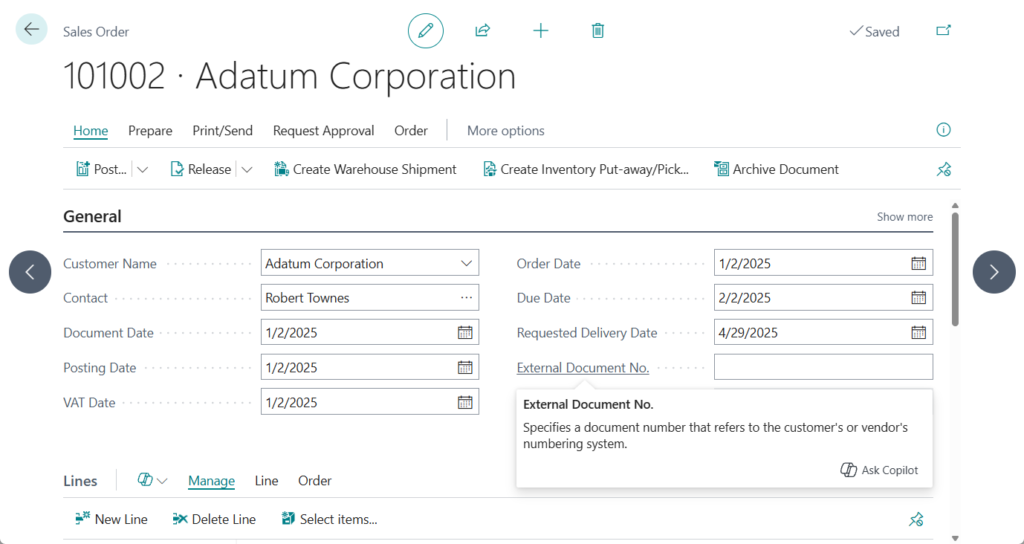Open calendar picker for Order Date
1024x544 pixels.
[918, 264]
